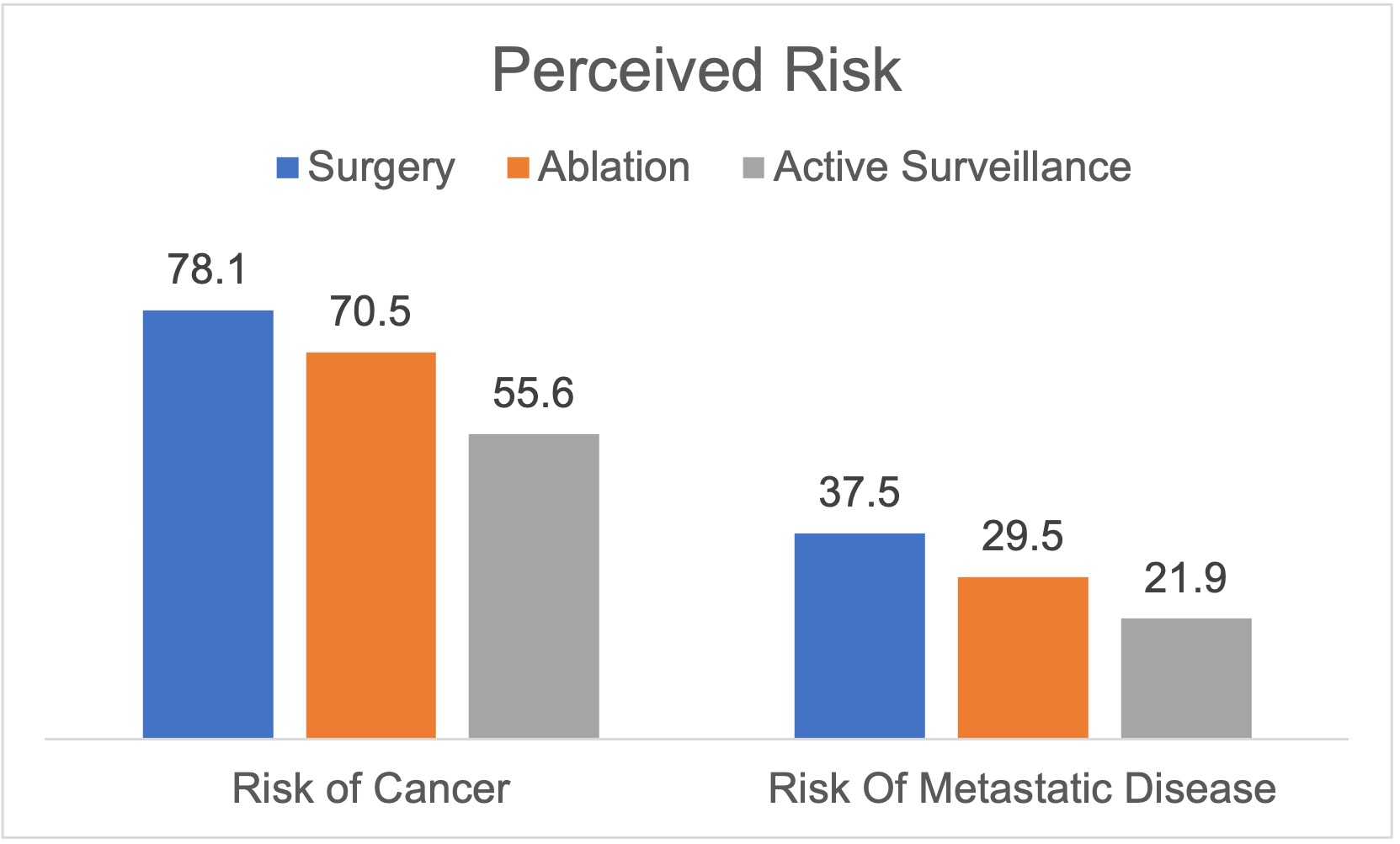
Task: Click the blue Surgery legend swatch
Action: click(x=287, y=167)
